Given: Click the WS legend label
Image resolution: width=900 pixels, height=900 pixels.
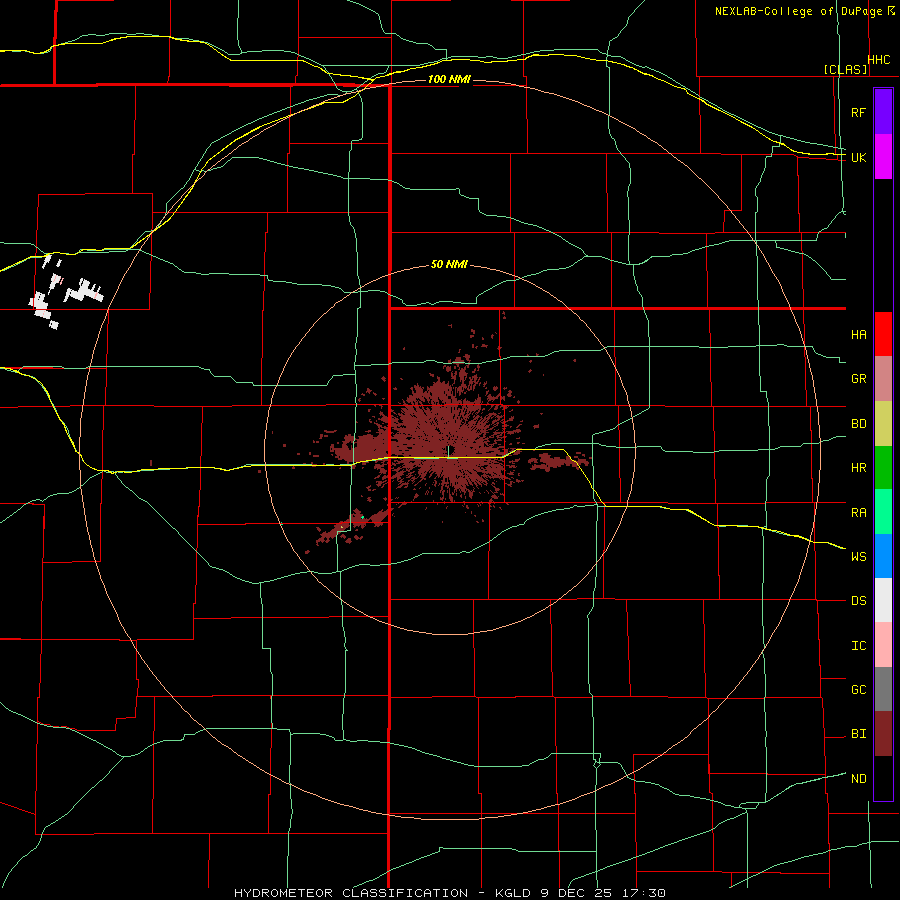Looking at the screenshot, I should (x=858, y=556).
